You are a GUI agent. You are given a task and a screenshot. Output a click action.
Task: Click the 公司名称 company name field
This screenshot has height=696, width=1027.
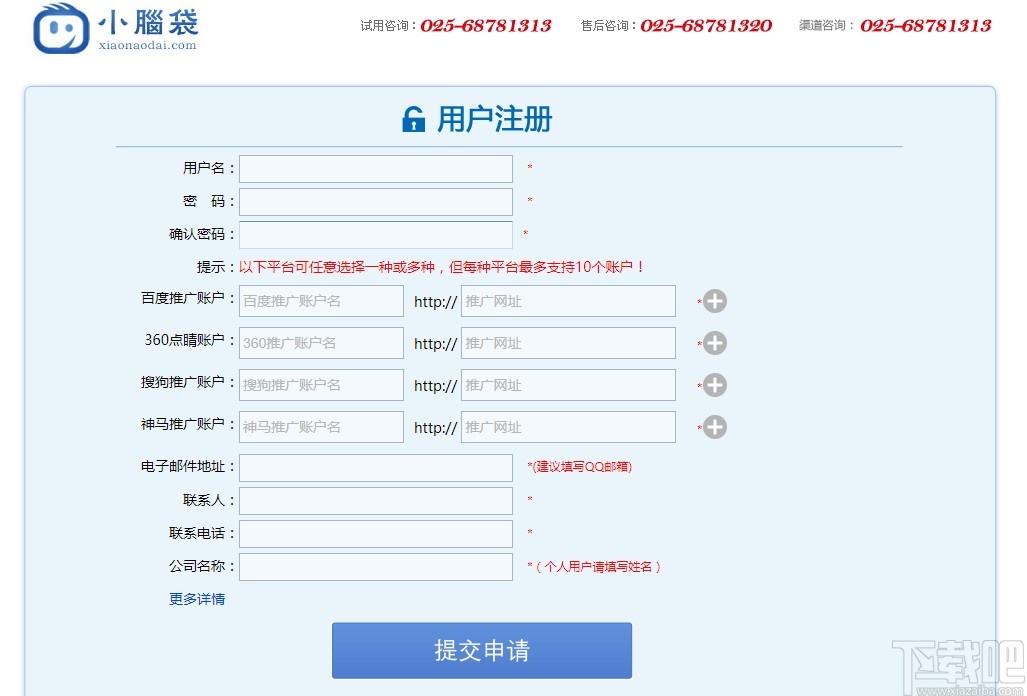[x=375, y=566]
